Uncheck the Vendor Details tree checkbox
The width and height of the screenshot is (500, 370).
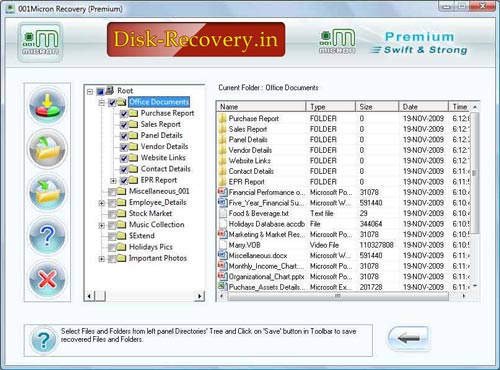124,147
